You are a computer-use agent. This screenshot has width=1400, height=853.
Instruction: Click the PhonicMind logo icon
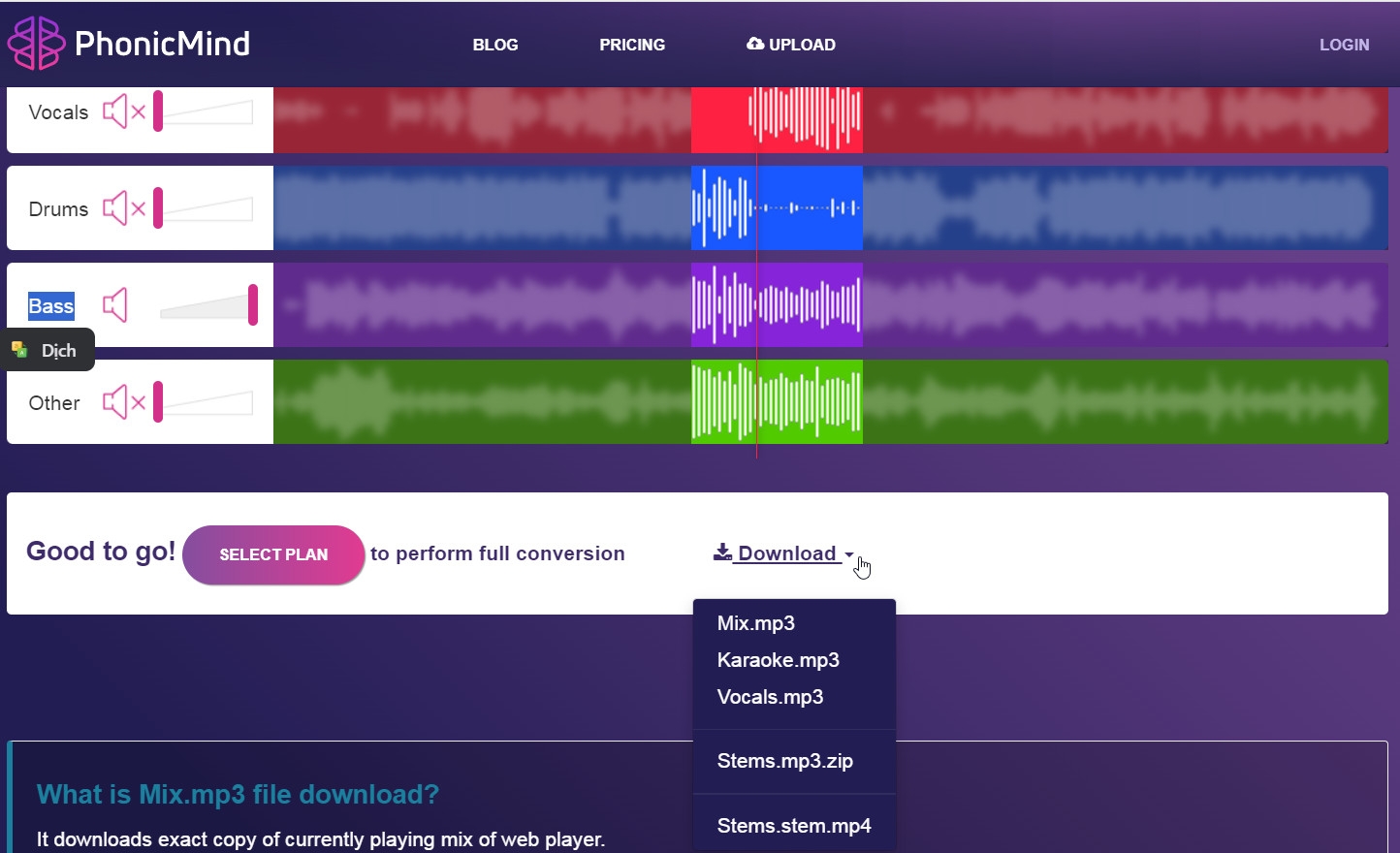point(36,43)
